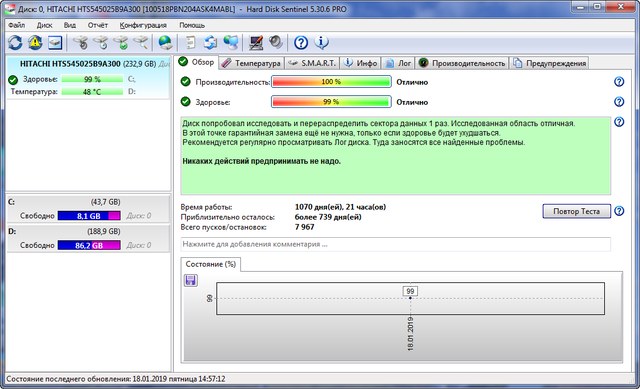Click the blue info toolbar icon
This screenshot has height=389, width=640.
pyautogui.click(x=322, y=42)
